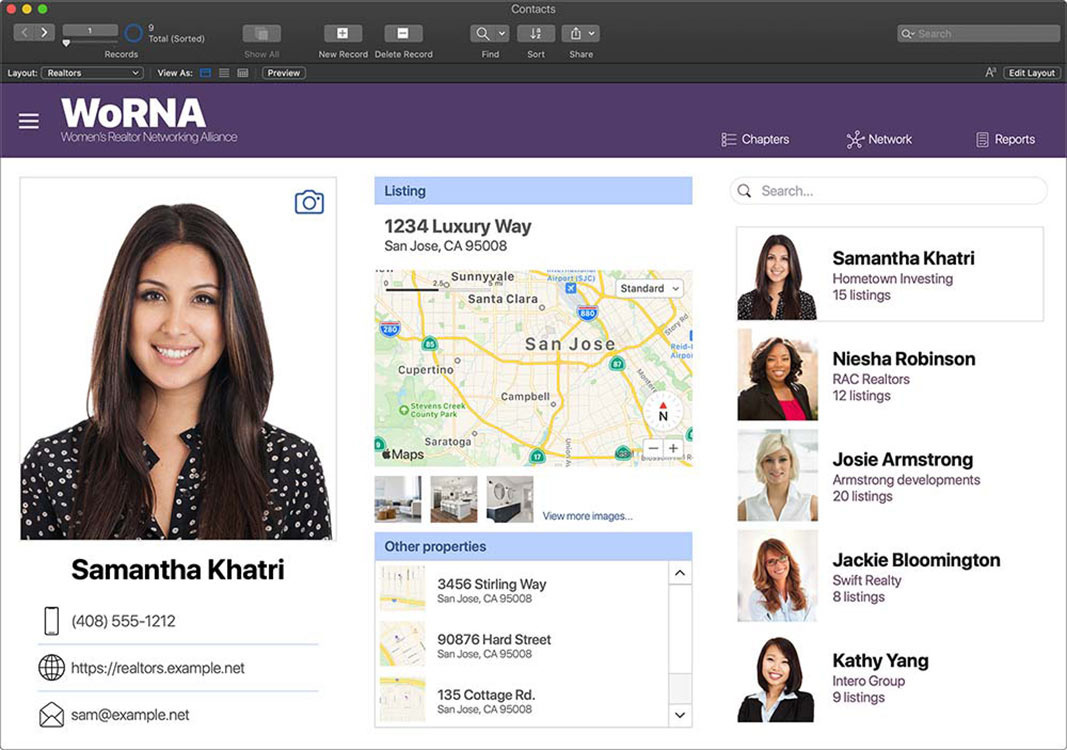
Task: Sort the records
Action: [536, 33]
